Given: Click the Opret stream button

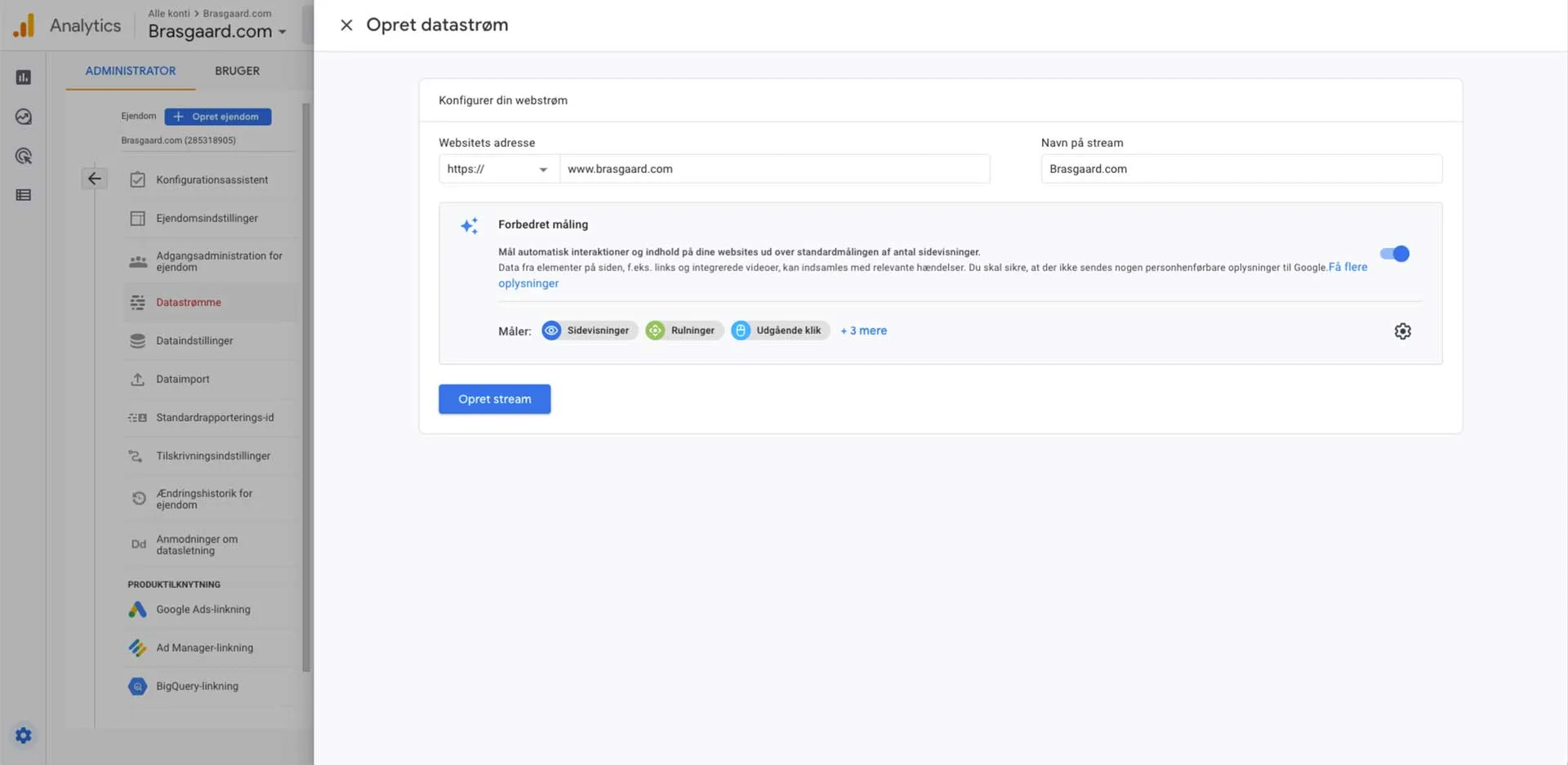Looking at the screenshot, I should pyautogui.click(x=494, y=399).
